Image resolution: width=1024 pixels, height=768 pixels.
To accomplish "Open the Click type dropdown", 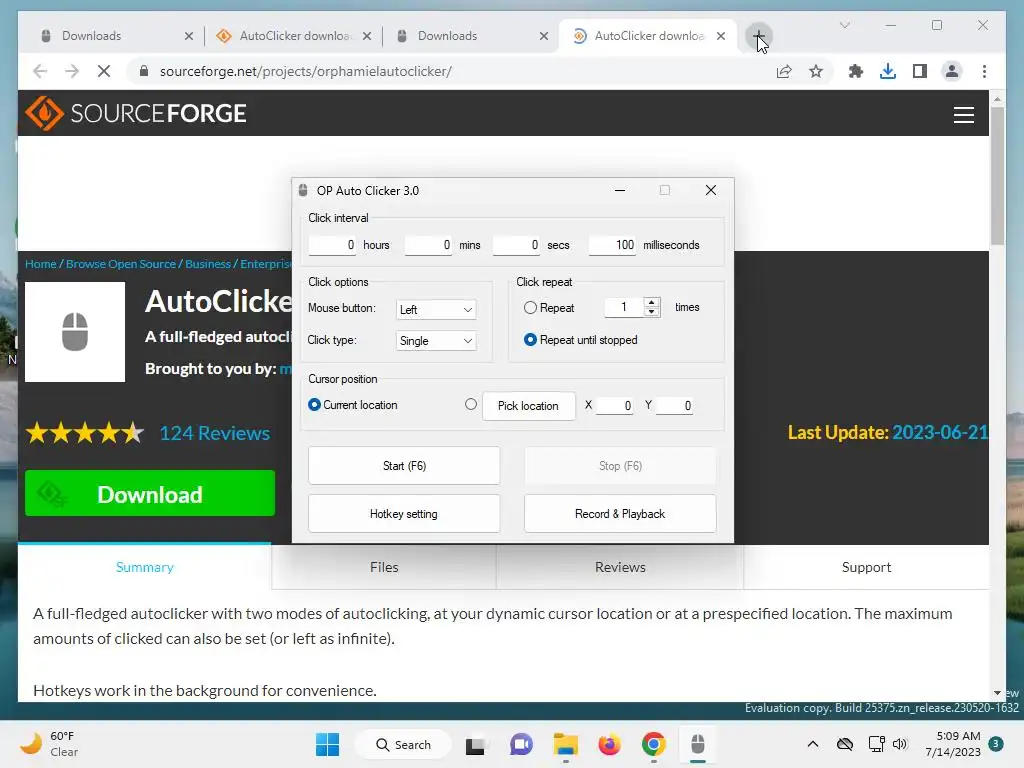I will [436, 341].
